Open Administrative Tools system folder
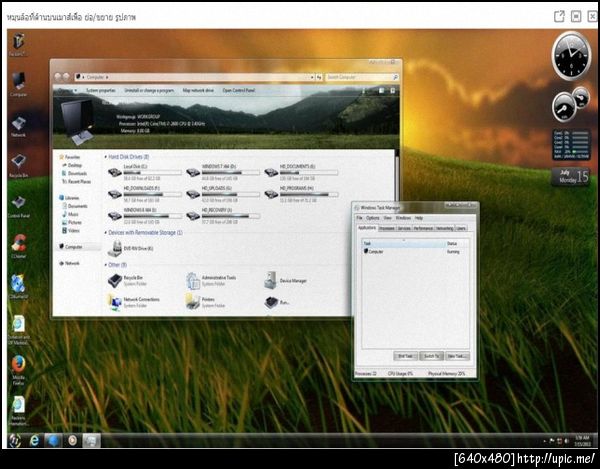 tap(193, 281)
